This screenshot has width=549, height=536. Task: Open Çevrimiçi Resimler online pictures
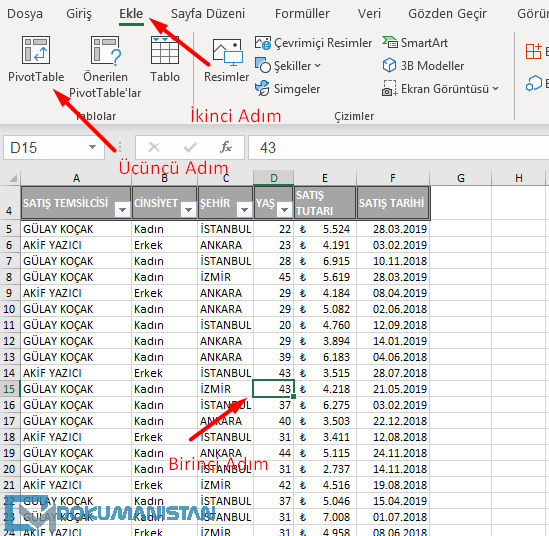pos(313,43)
